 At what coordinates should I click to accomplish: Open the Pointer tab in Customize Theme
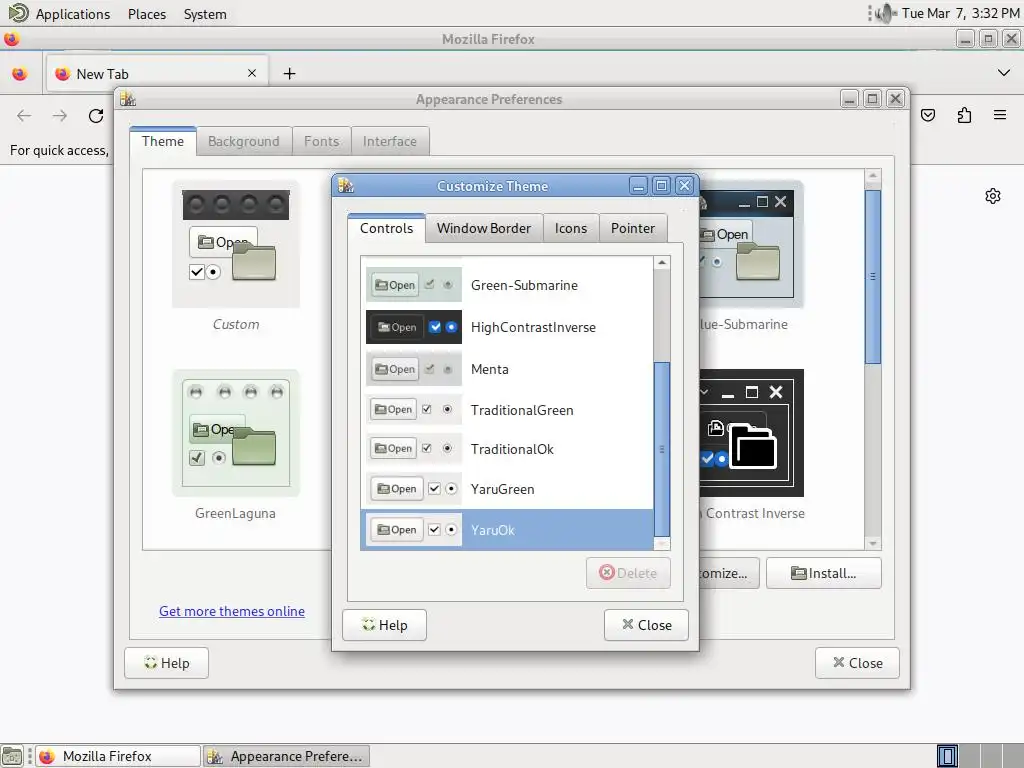click(633, 229)
